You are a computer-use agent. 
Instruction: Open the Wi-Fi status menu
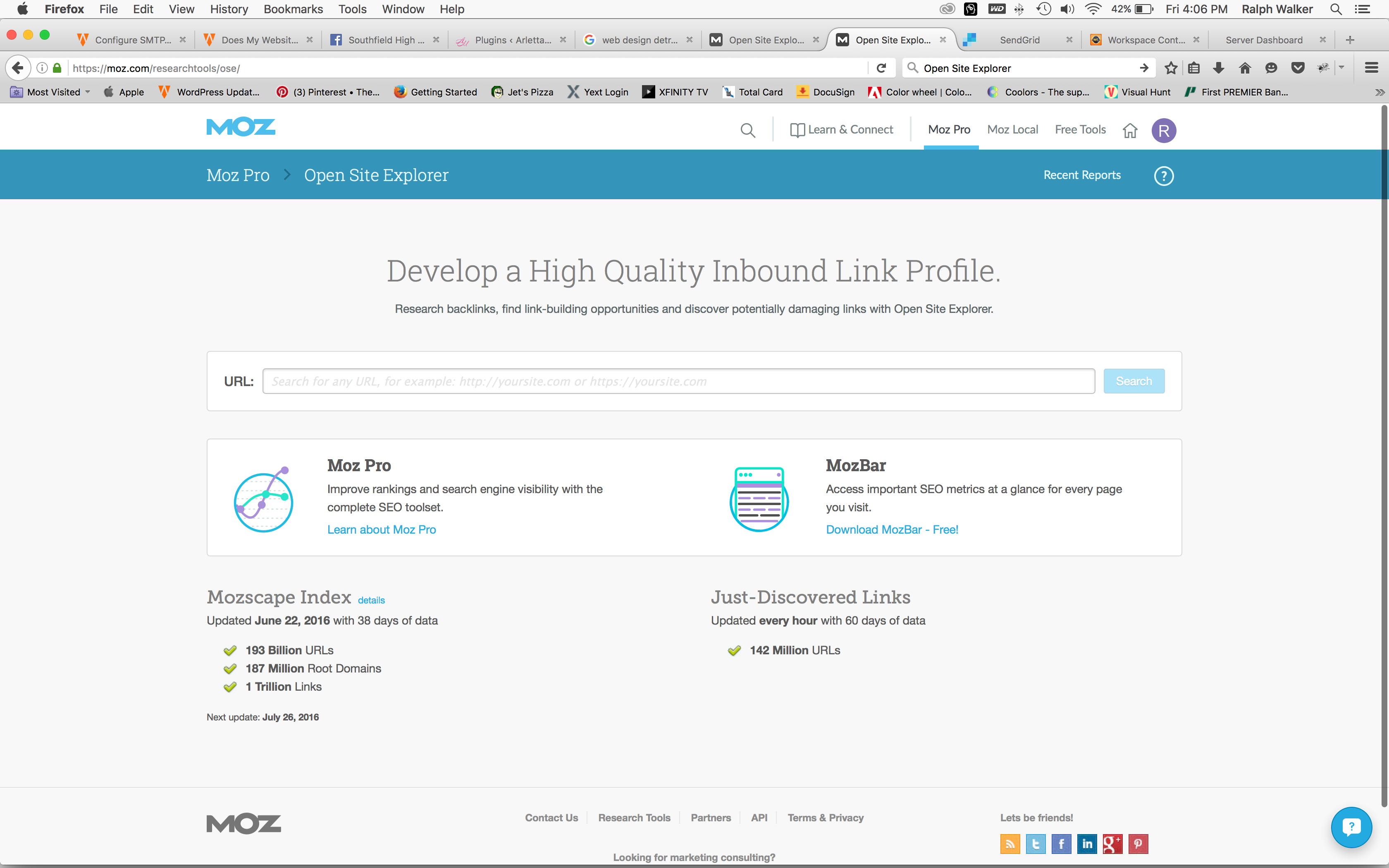coord(1093,9)
